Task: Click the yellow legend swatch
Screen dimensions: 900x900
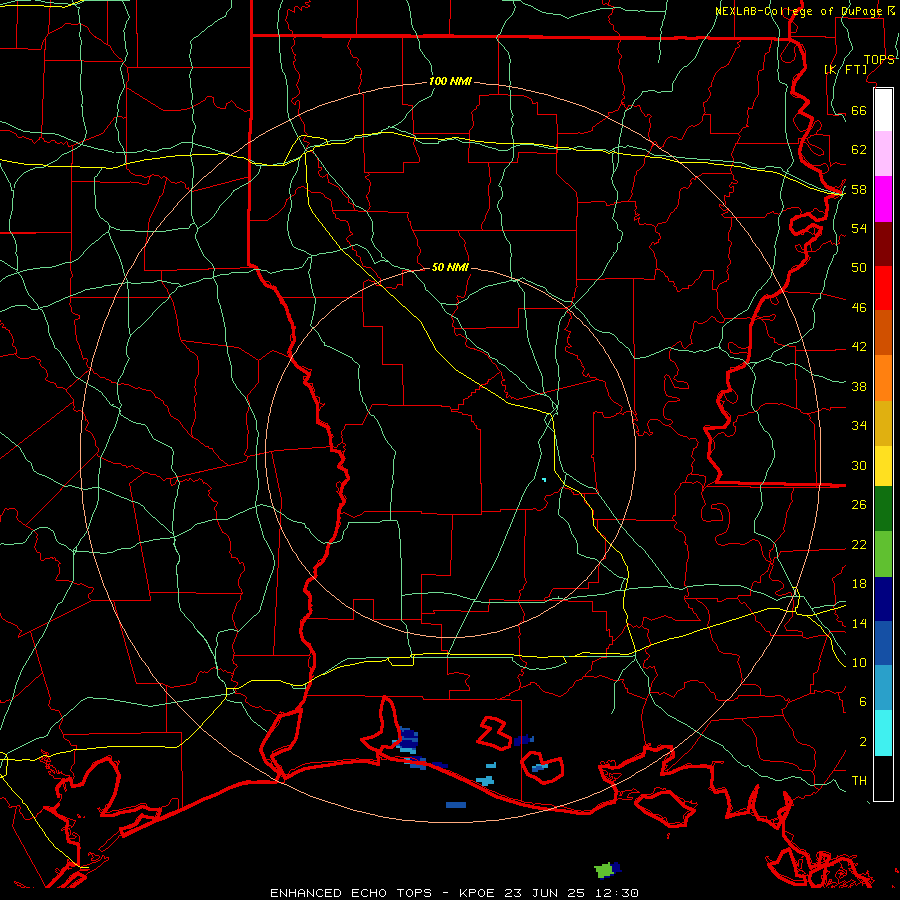Action: tap(883, 466)
